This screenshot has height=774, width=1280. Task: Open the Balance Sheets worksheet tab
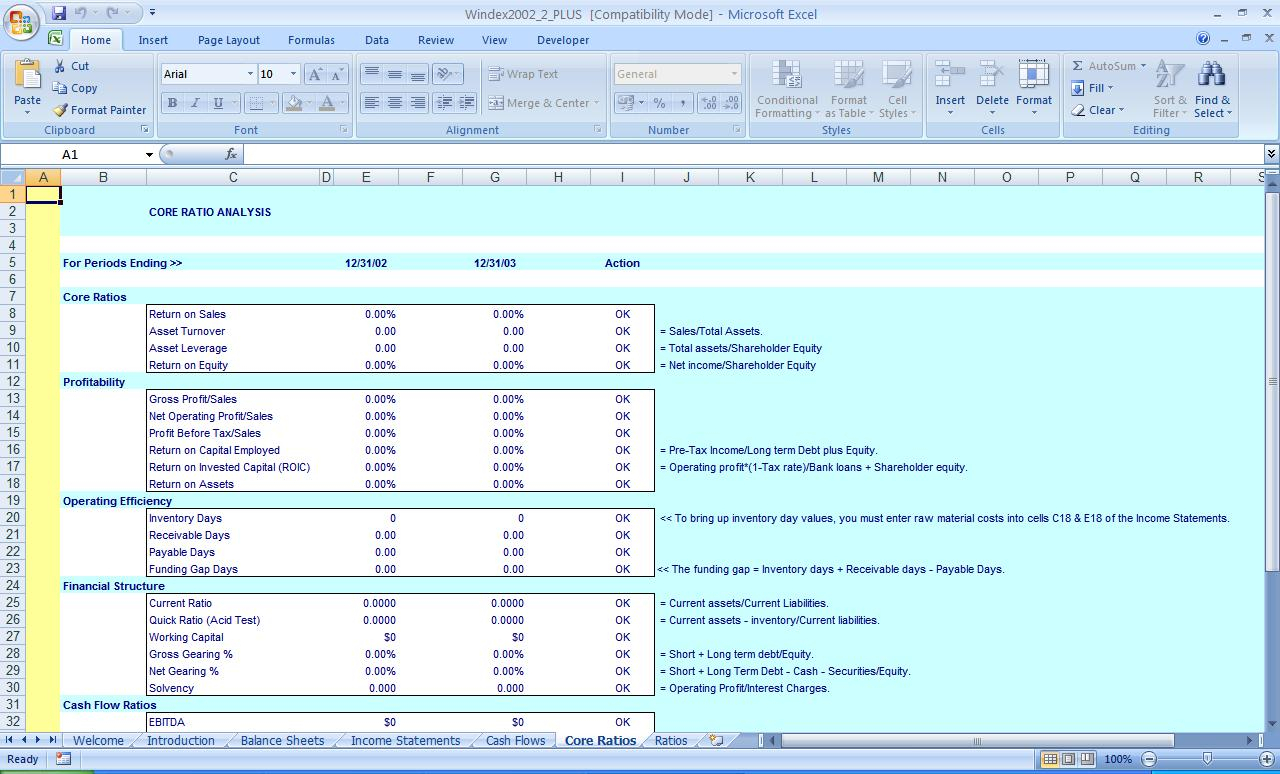point(282,741)
